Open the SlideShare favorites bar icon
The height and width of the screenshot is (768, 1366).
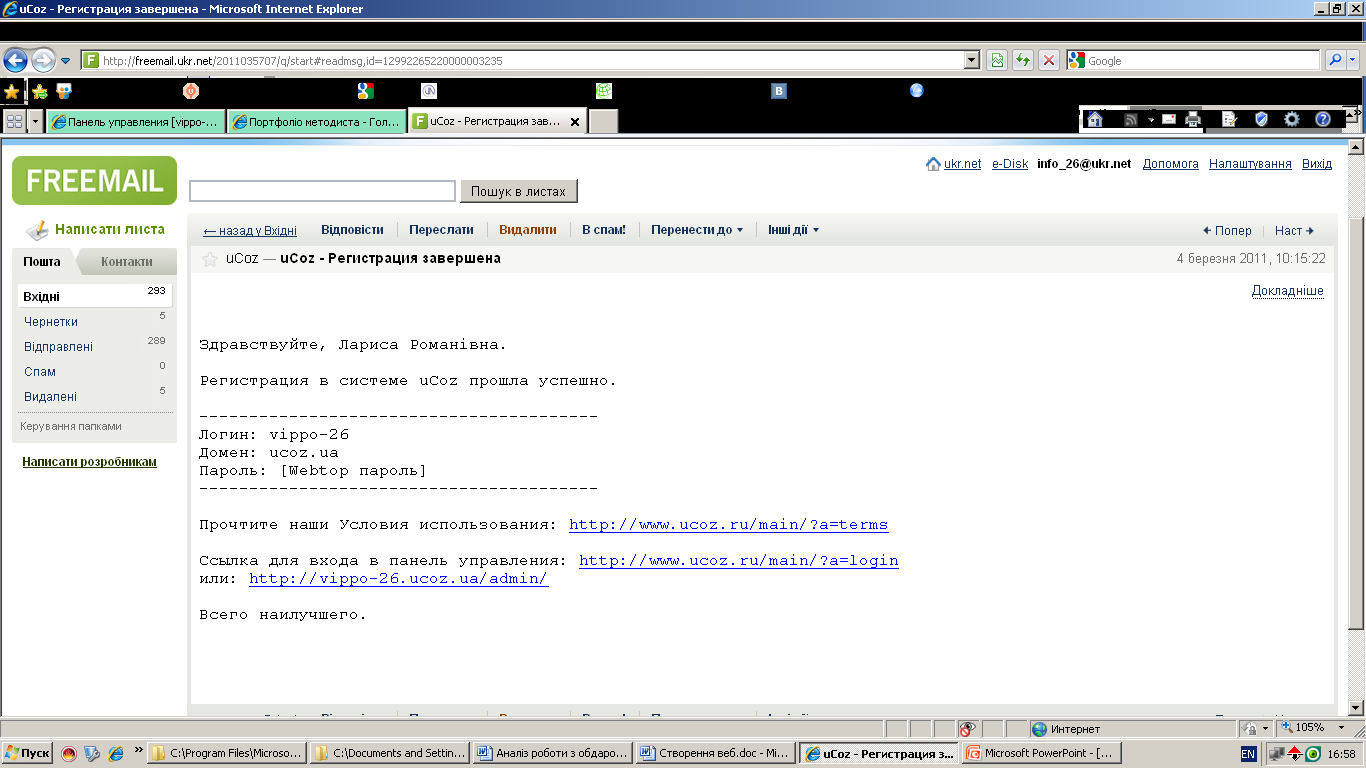click(x=64, y=91)
